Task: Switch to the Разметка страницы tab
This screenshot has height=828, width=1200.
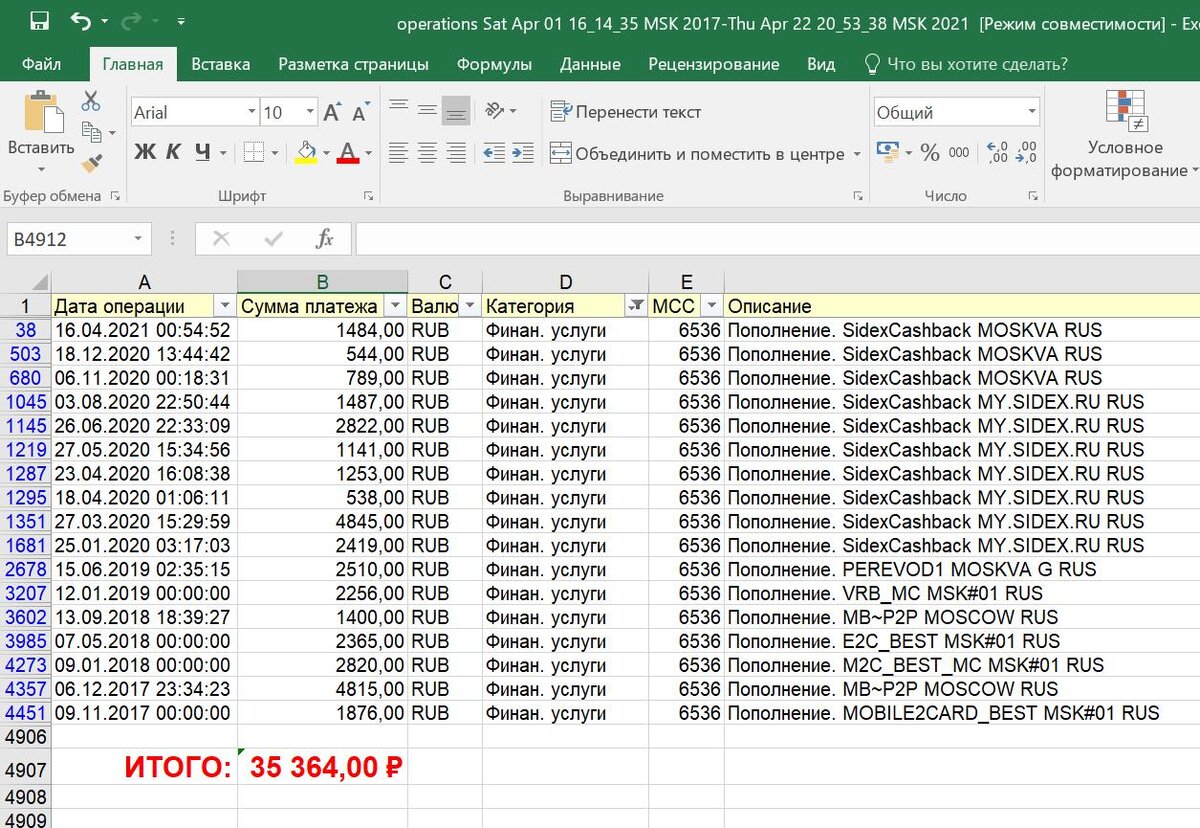Action: 353,64
